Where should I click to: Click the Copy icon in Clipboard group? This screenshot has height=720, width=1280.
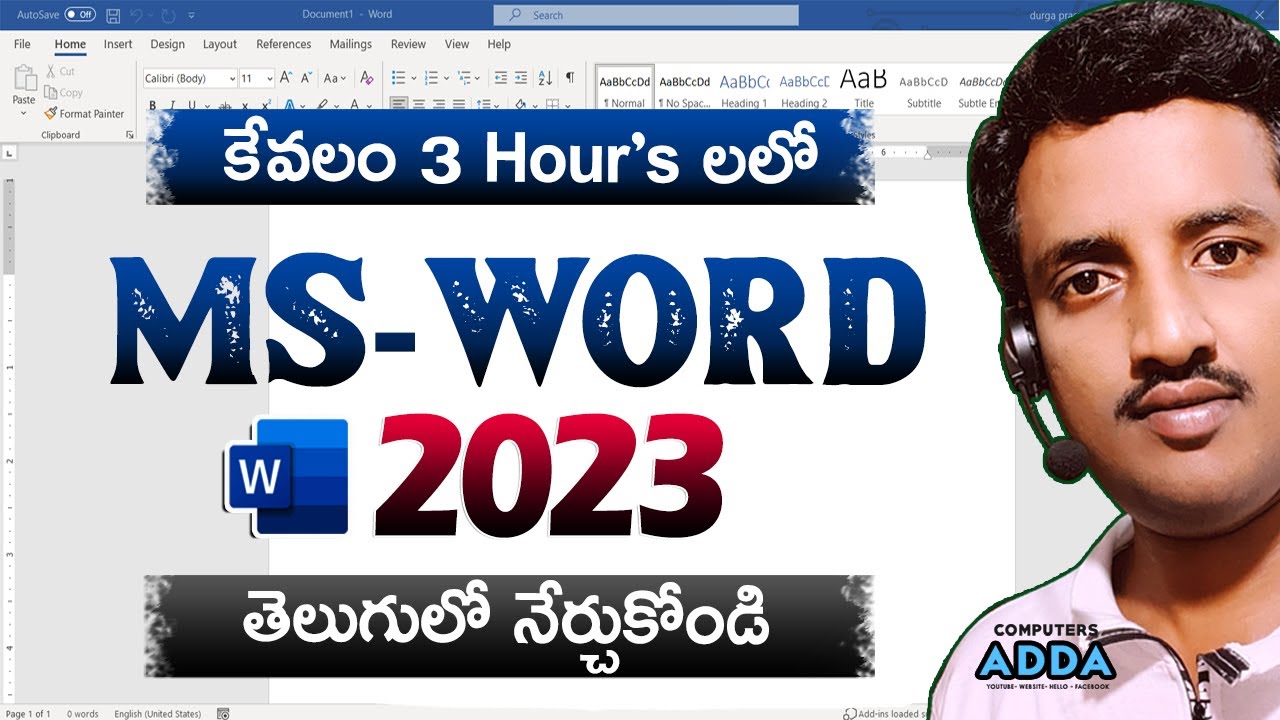[x=50, y=92]
